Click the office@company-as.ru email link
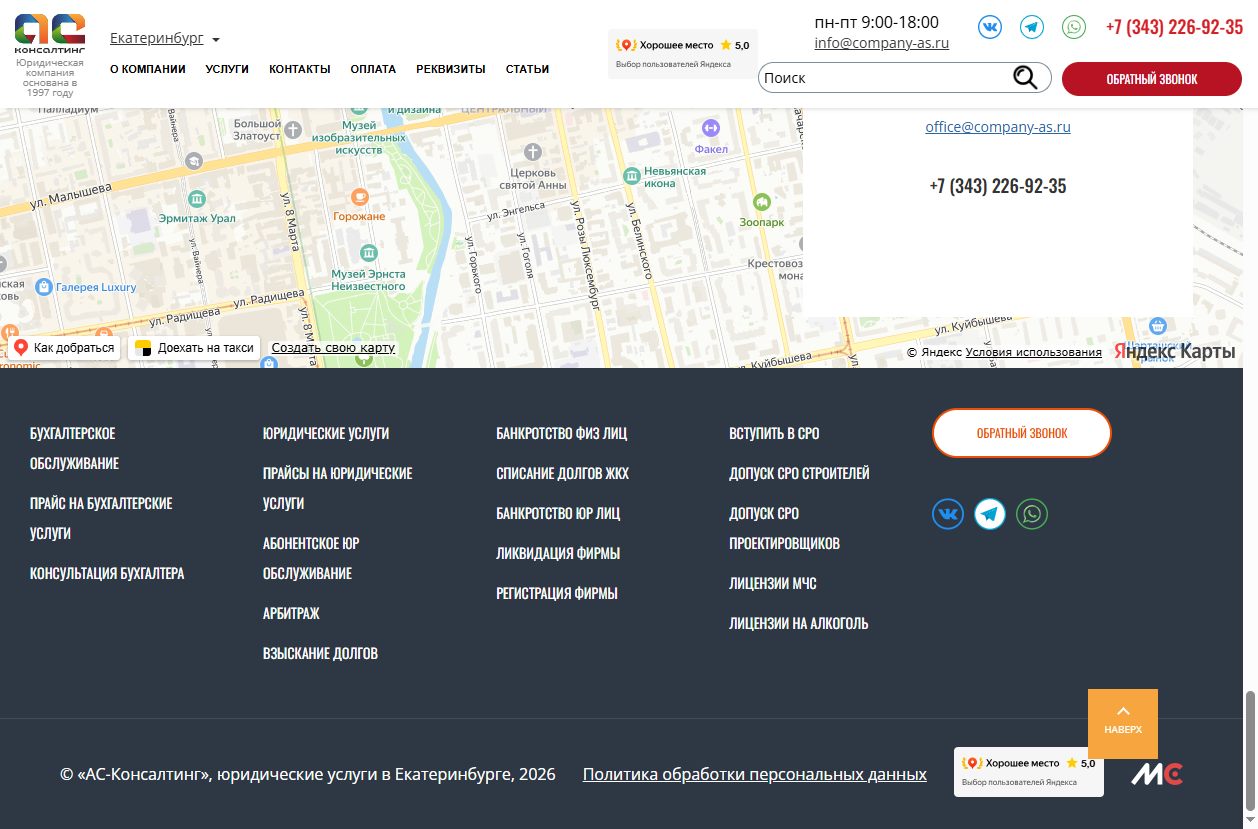Screen dimensions: 1258x829 coord(998,127)
